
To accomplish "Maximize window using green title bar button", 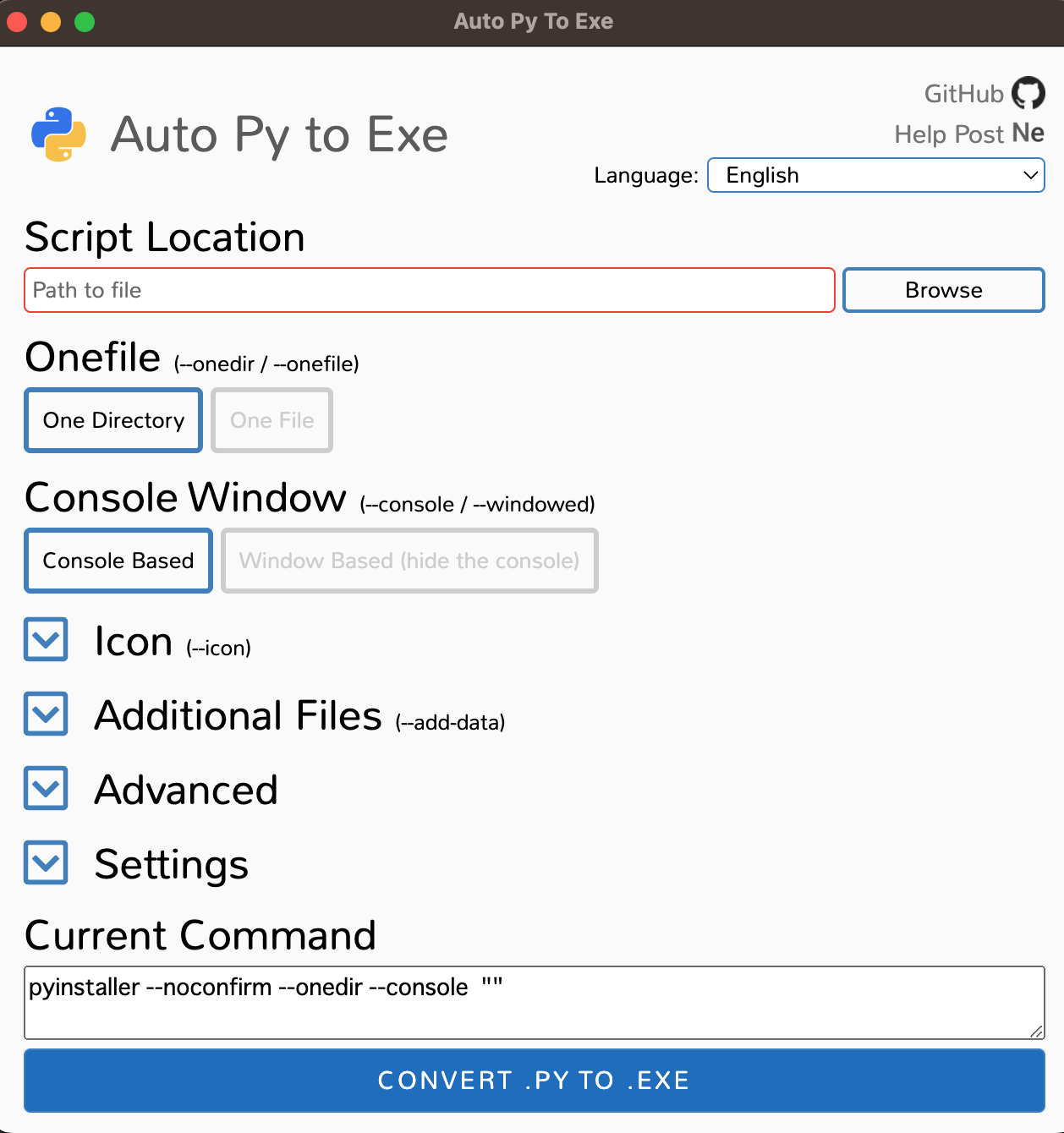I will pyautogui.click(x=85, y=22).
